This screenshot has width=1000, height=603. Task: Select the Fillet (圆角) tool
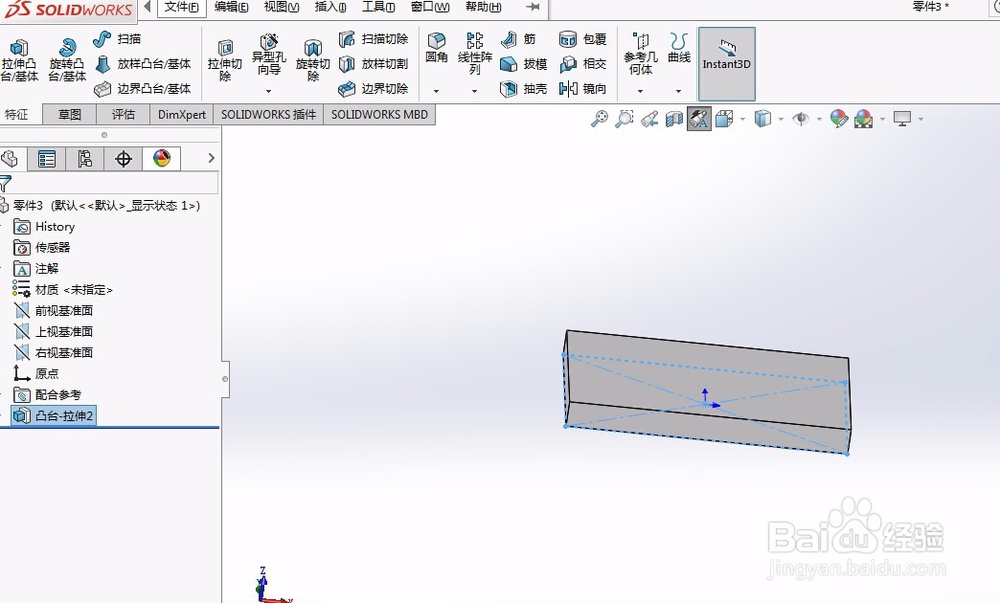coord(436,48)
